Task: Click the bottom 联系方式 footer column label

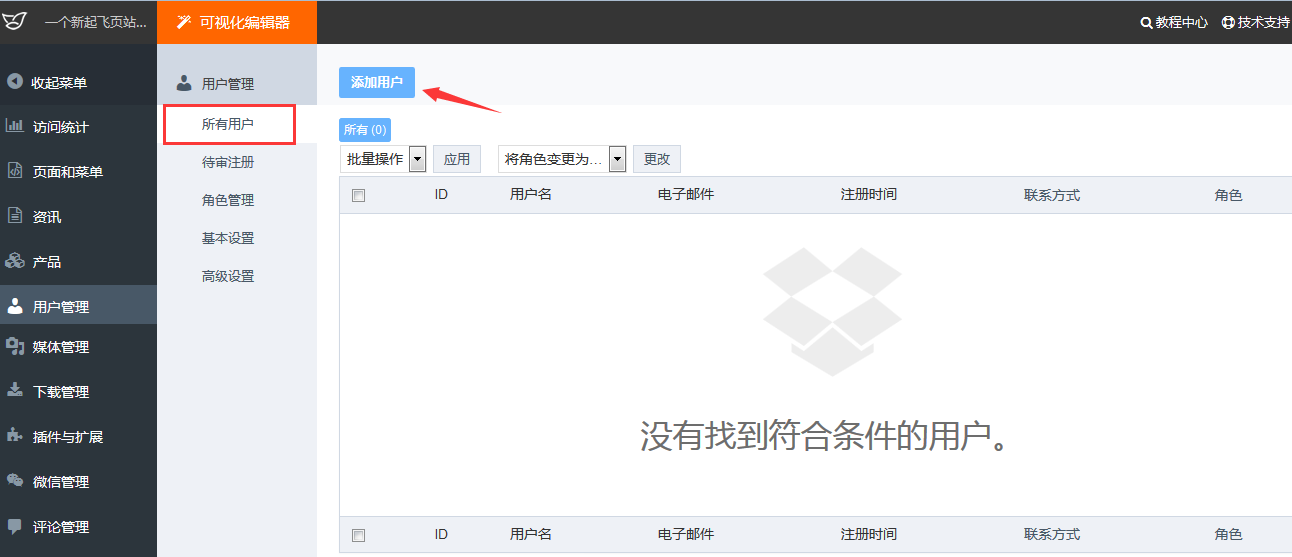Action: (1052, 534)
